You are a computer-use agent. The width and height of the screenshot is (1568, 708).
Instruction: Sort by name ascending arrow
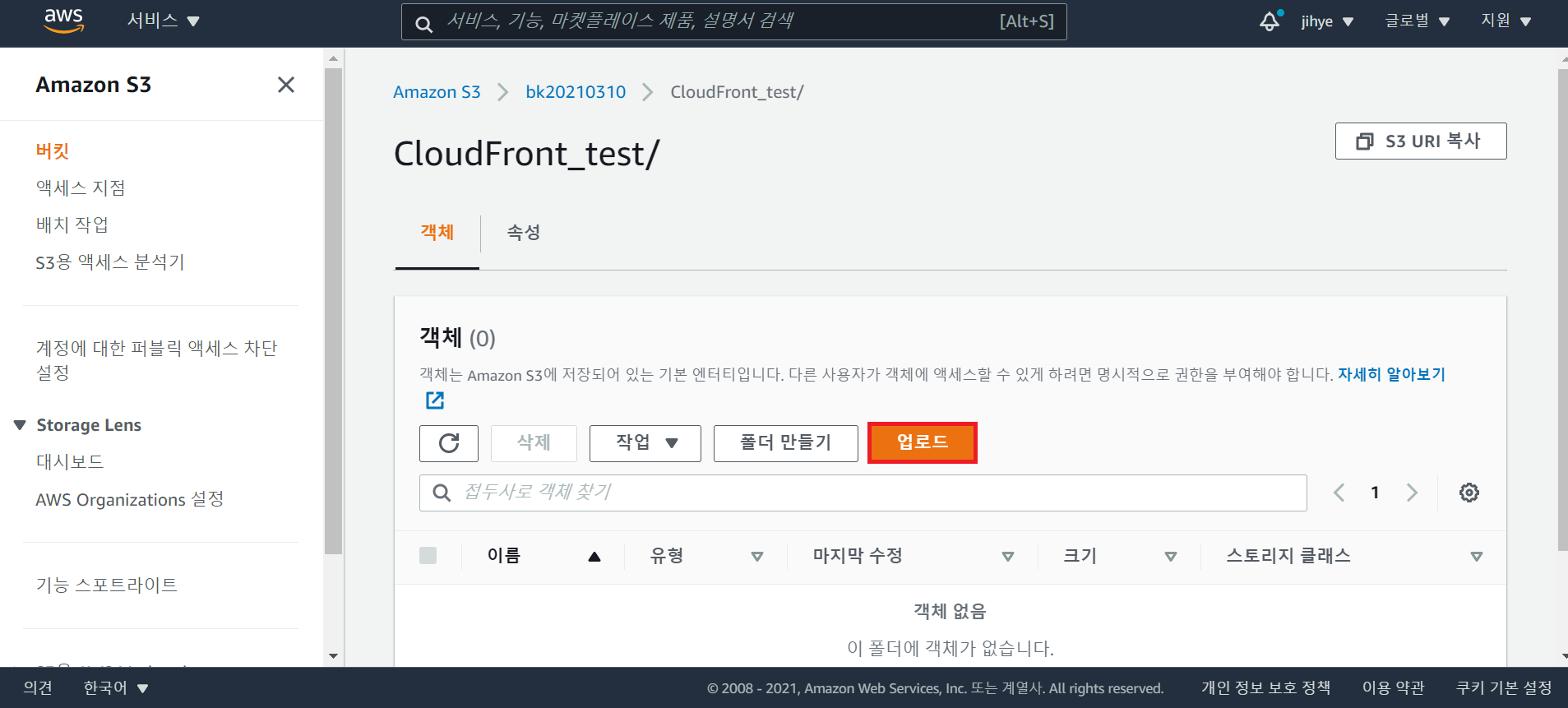(x=594, y=557)
